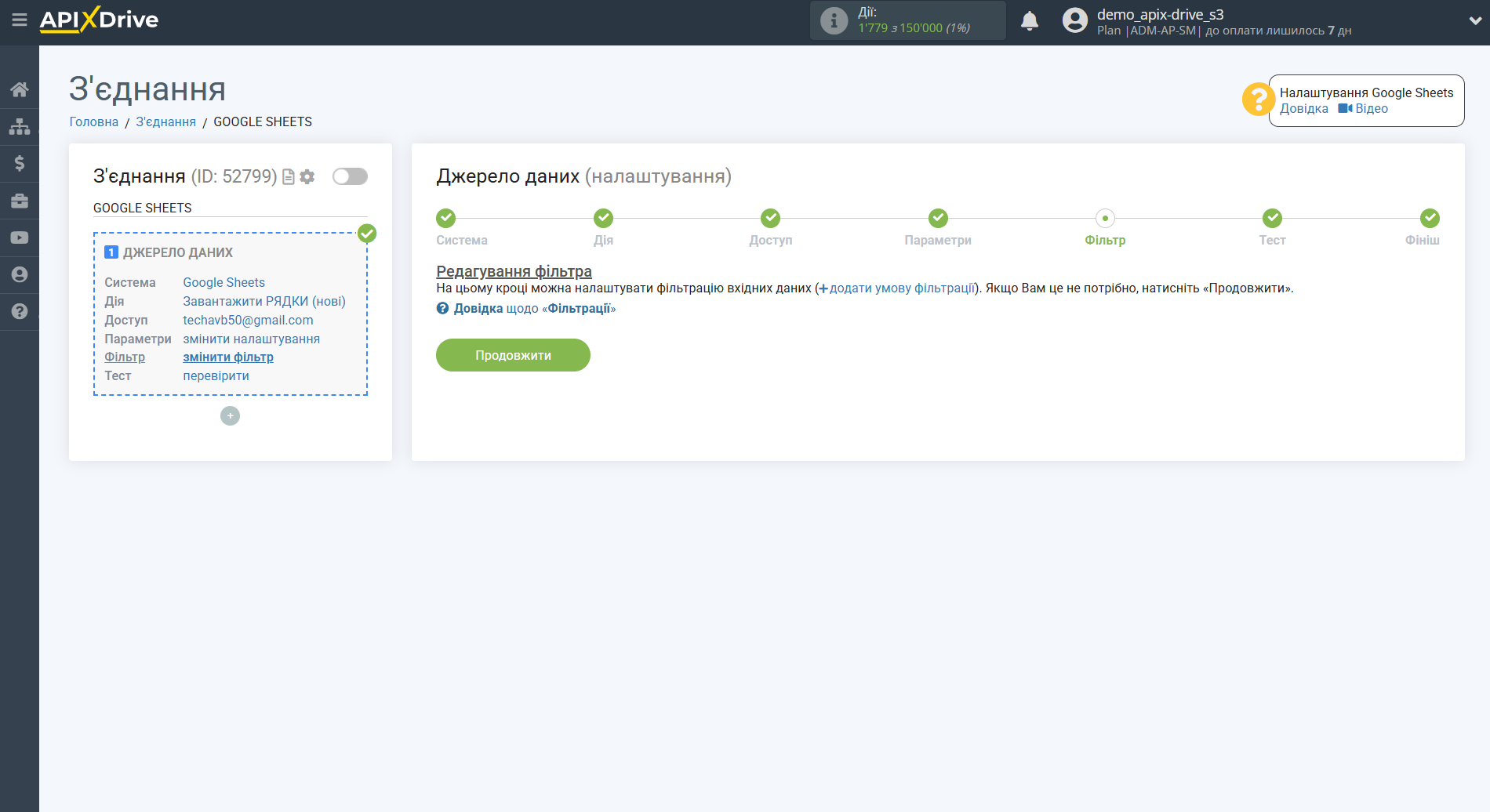Click the briefcase icon in sidebar
Viewport: 1490px width, 812px height.
(x=20, y=201)
